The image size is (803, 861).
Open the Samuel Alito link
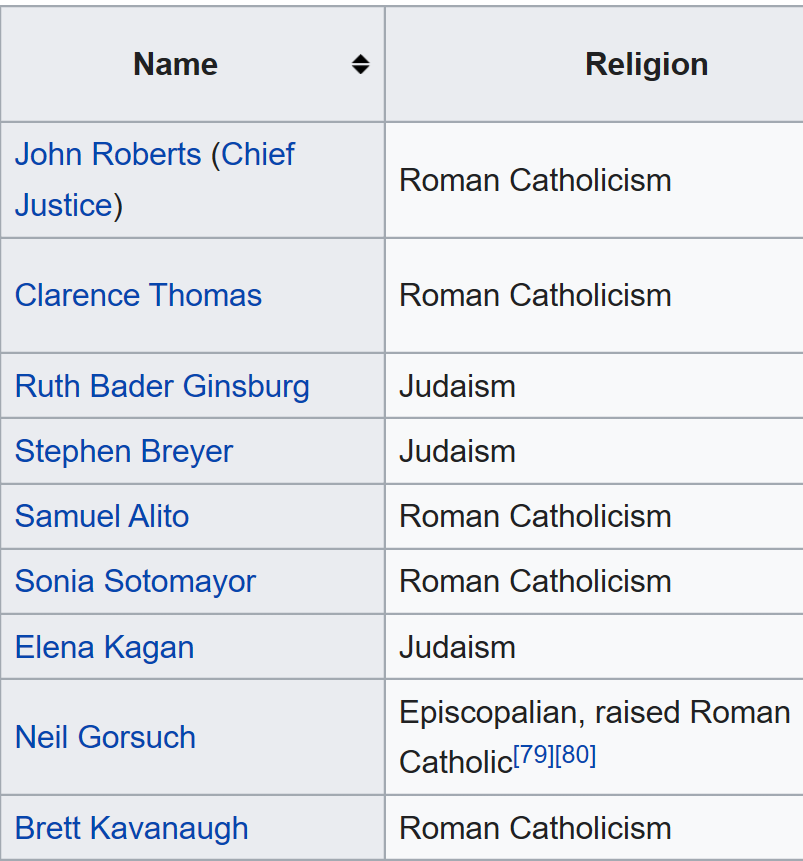101,517
